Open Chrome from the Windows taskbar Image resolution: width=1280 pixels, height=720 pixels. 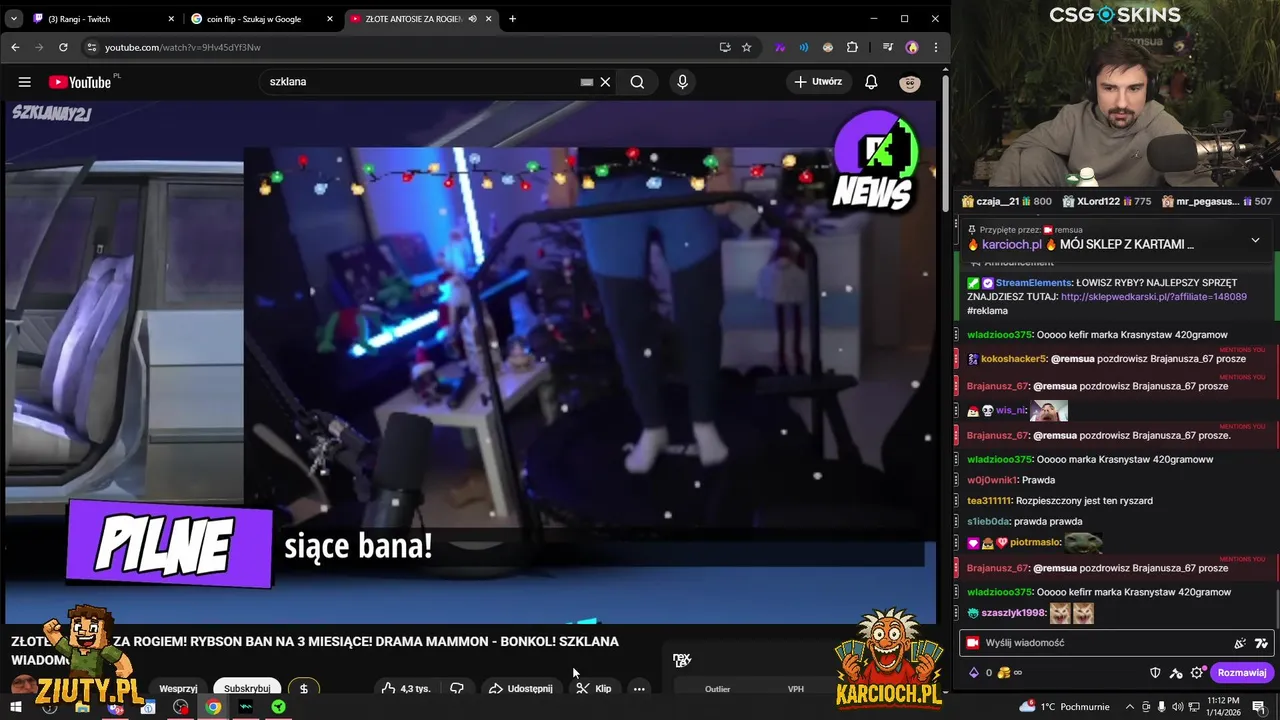point(213,707)
